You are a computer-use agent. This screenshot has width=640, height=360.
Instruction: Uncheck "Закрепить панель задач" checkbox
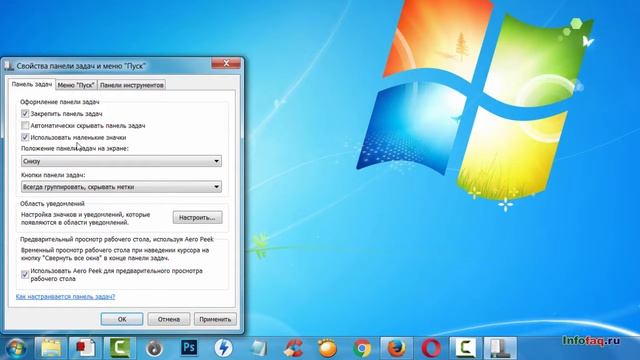click(x=25, y=113)
